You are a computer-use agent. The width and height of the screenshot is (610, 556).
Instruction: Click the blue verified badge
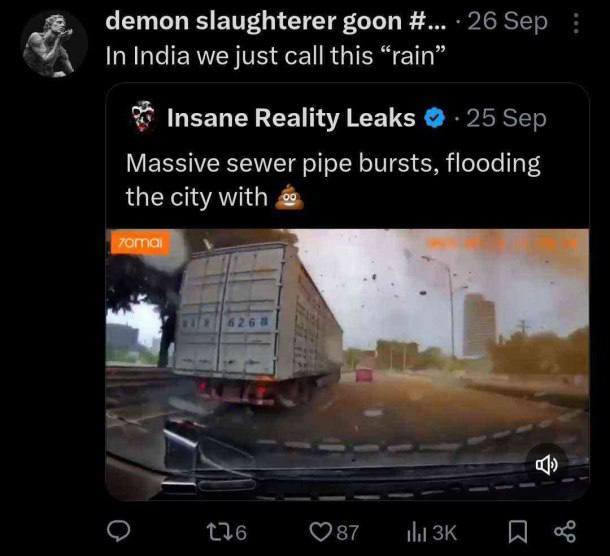434,118
